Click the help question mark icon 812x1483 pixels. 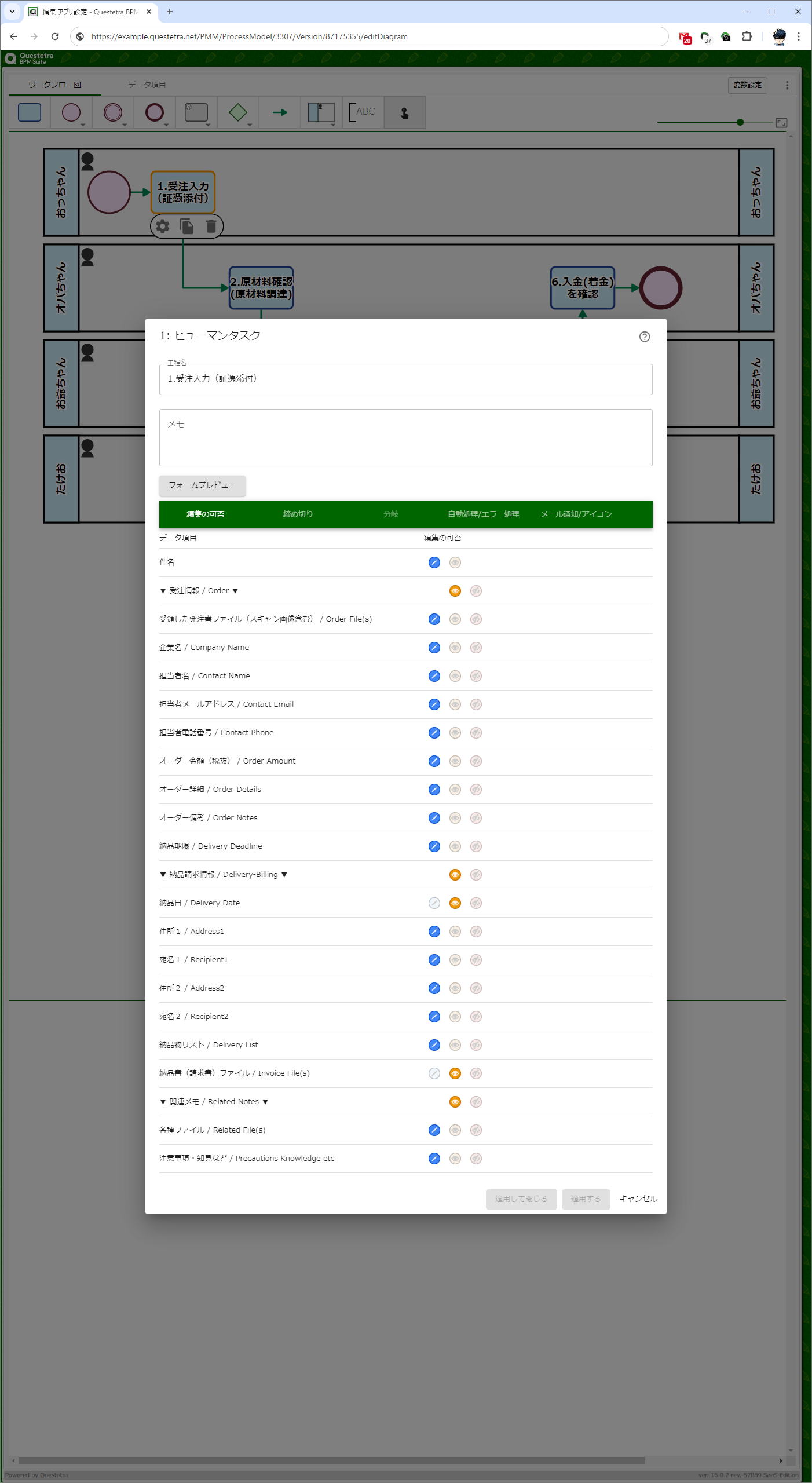(644, 337)
